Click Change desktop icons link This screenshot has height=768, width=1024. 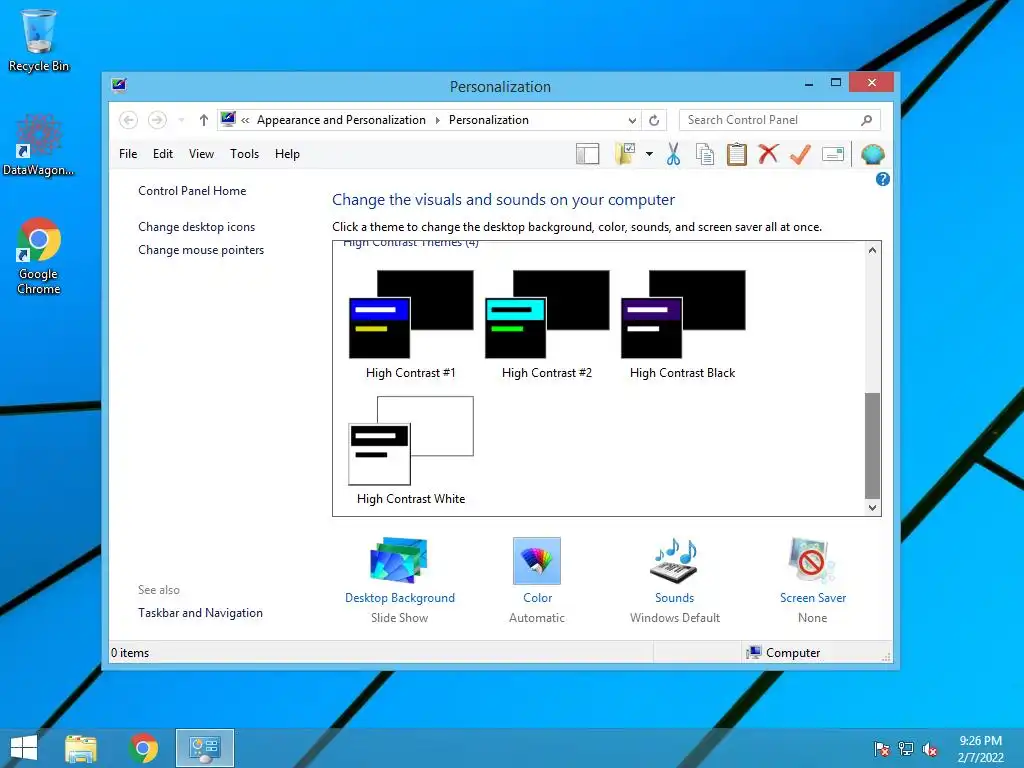coord(197,227)
